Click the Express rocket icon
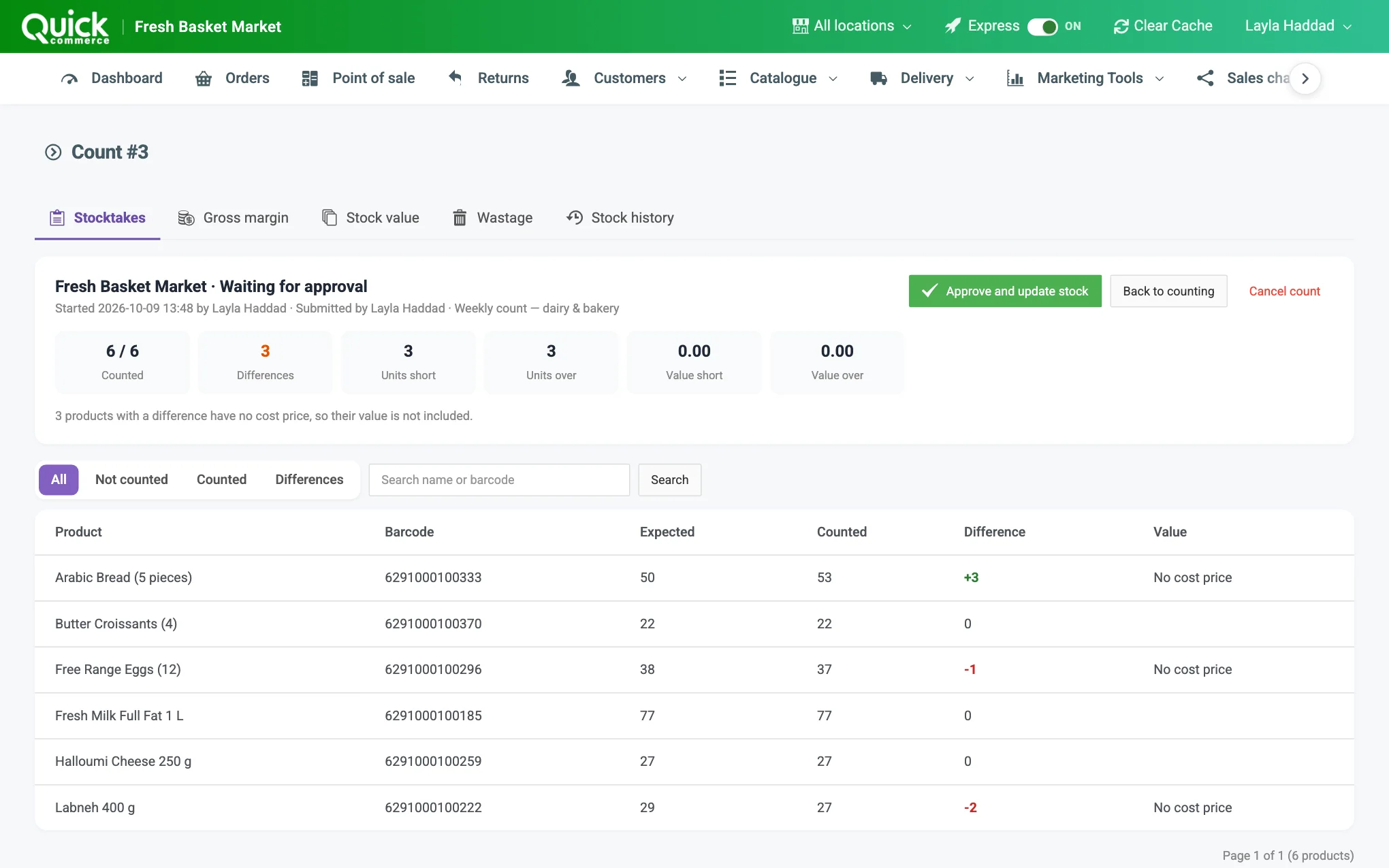 [953, 26]
